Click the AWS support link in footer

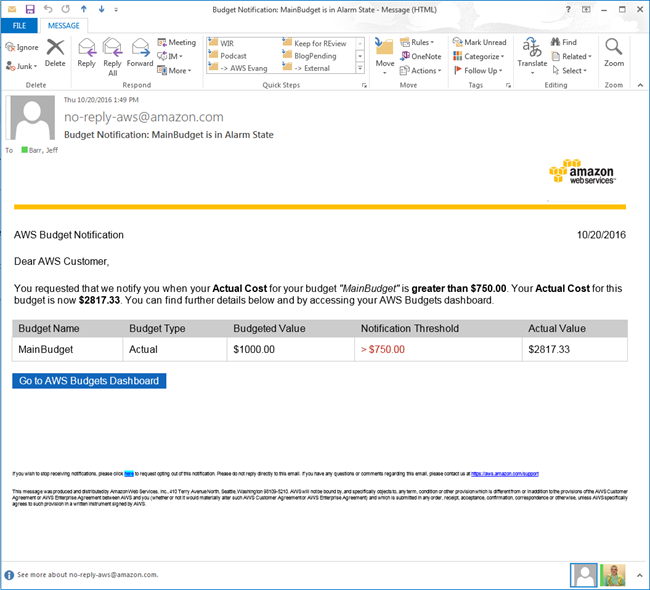[x=504, y=474]
